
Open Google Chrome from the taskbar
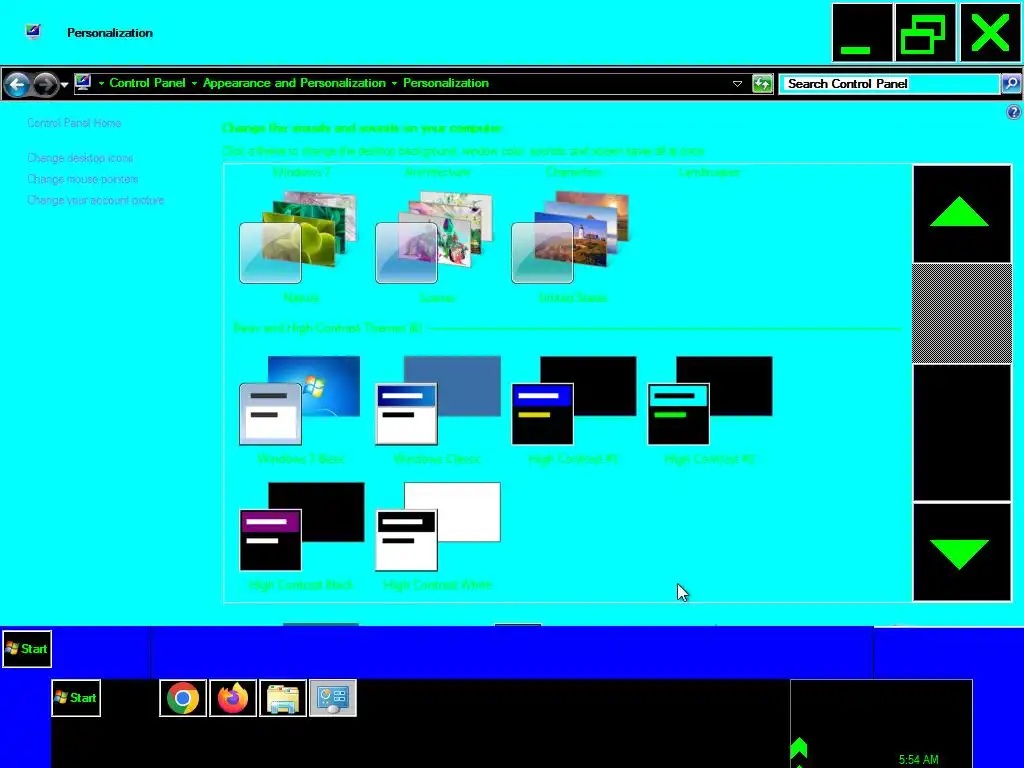183,698
